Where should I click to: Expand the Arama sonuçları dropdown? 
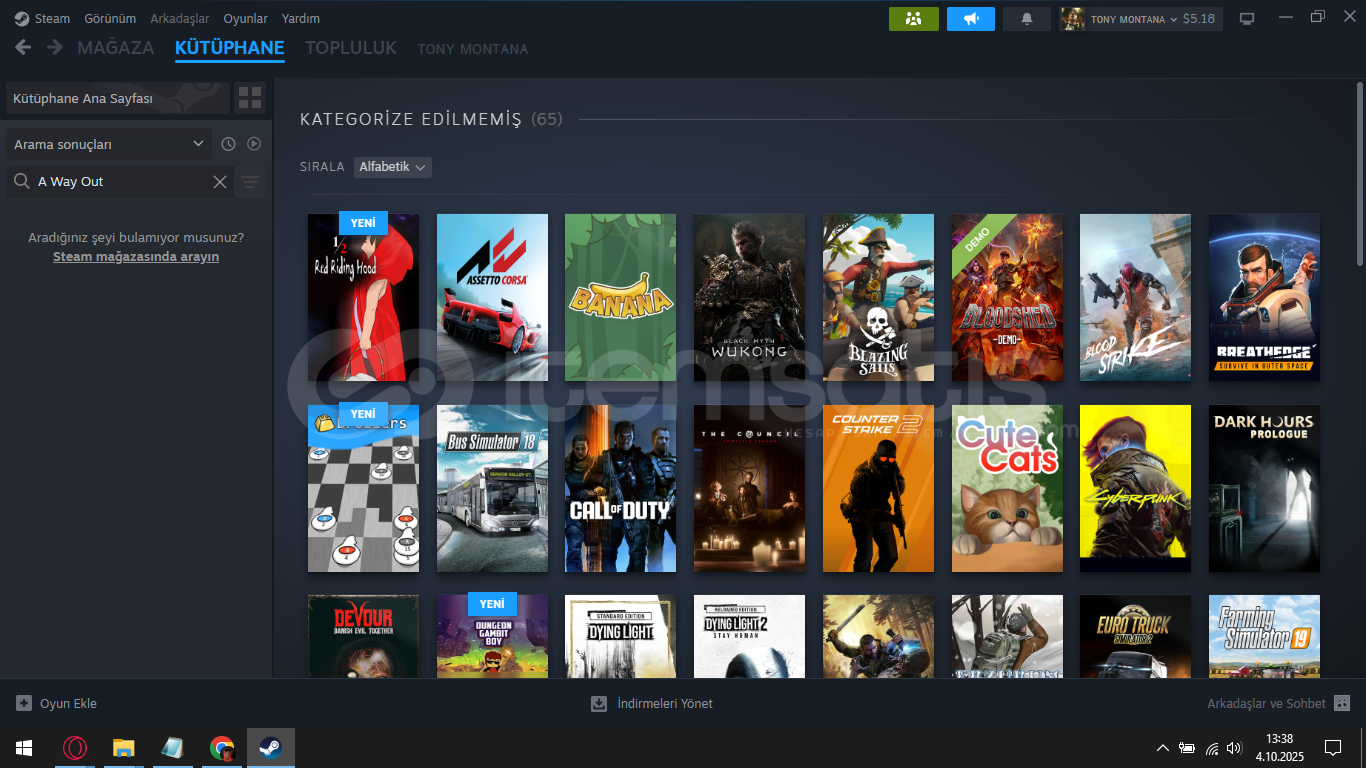(109, 144)
